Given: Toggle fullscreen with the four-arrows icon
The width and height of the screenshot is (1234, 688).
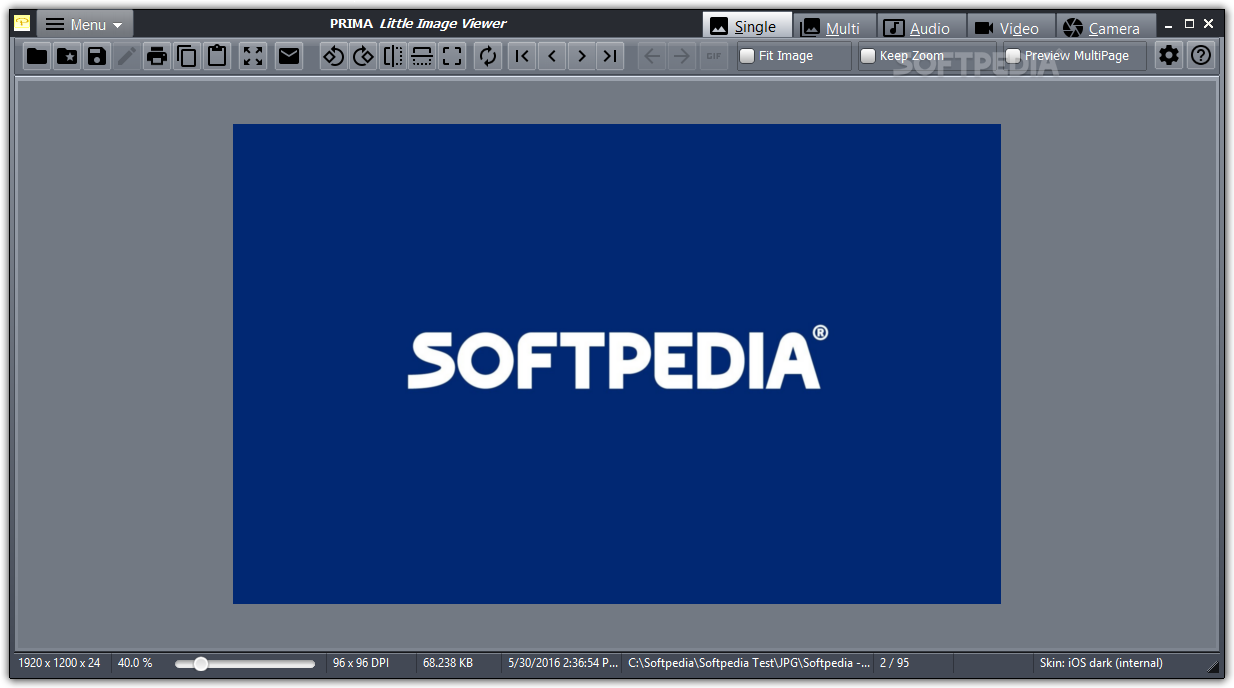Looking at the screenshot, I should [x=253, y=56].
